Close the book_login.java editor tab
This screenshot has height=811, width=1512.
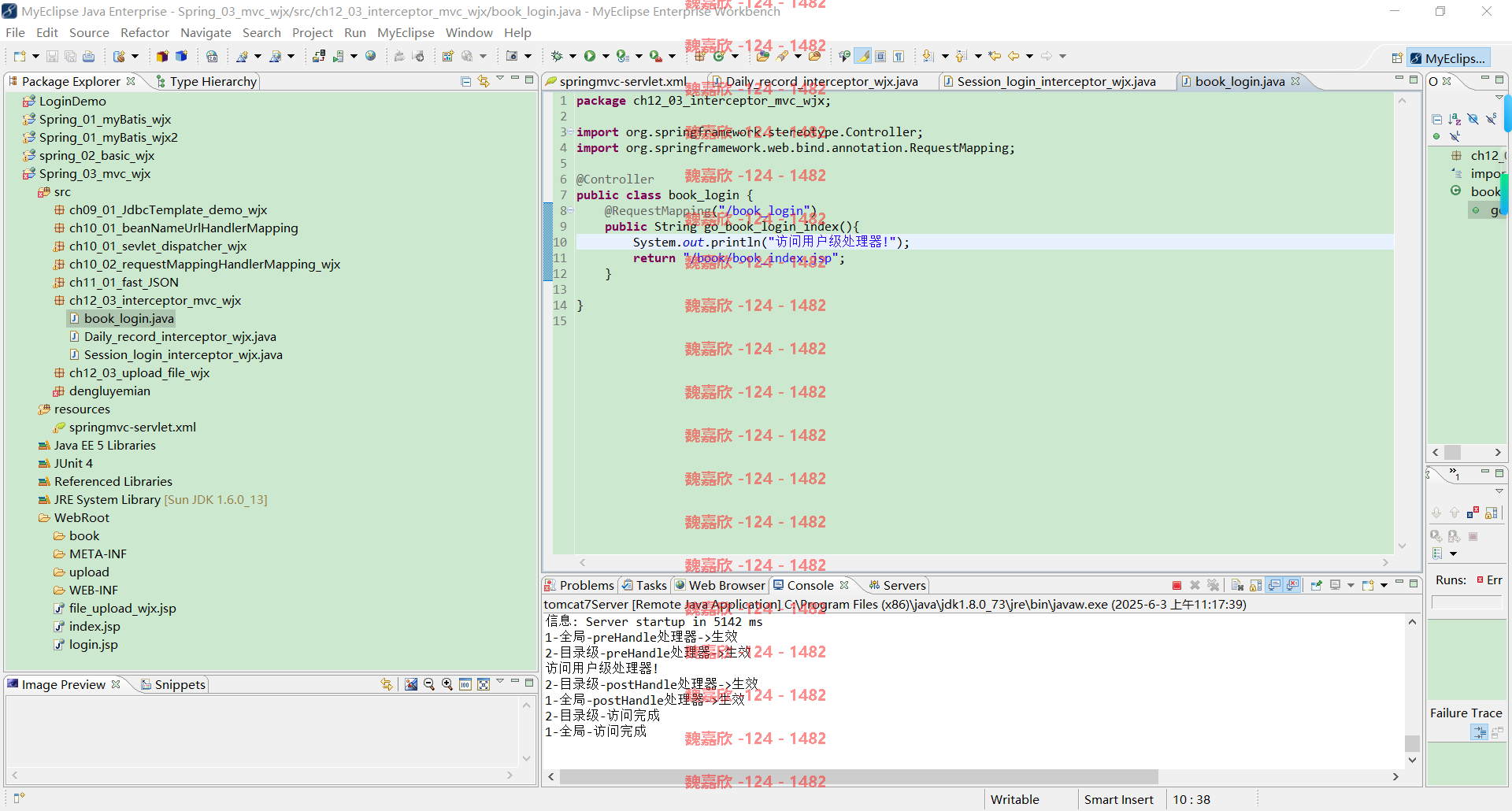pyautogui.click(x=1295, y=81)
